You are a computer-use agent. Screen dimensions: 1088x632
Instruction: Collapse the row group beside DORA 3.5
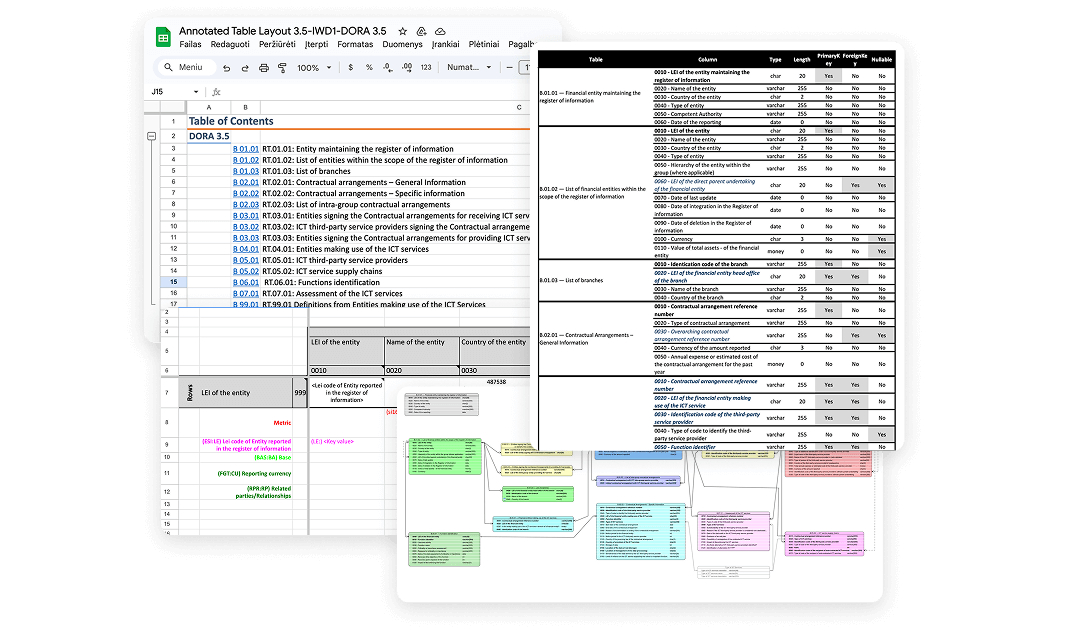coord(151,135)
